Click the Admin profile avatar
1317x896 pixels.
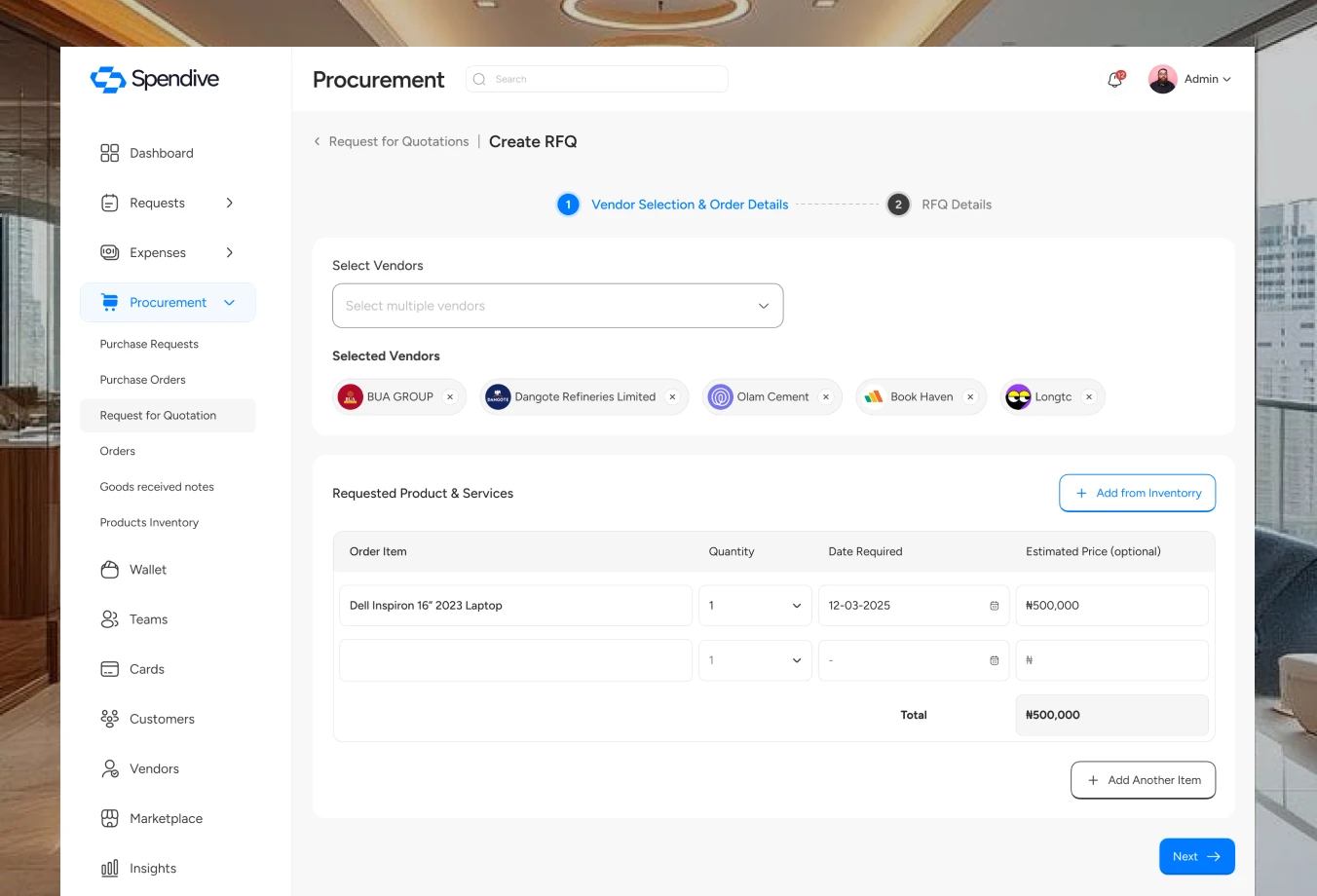(1162, 79)
